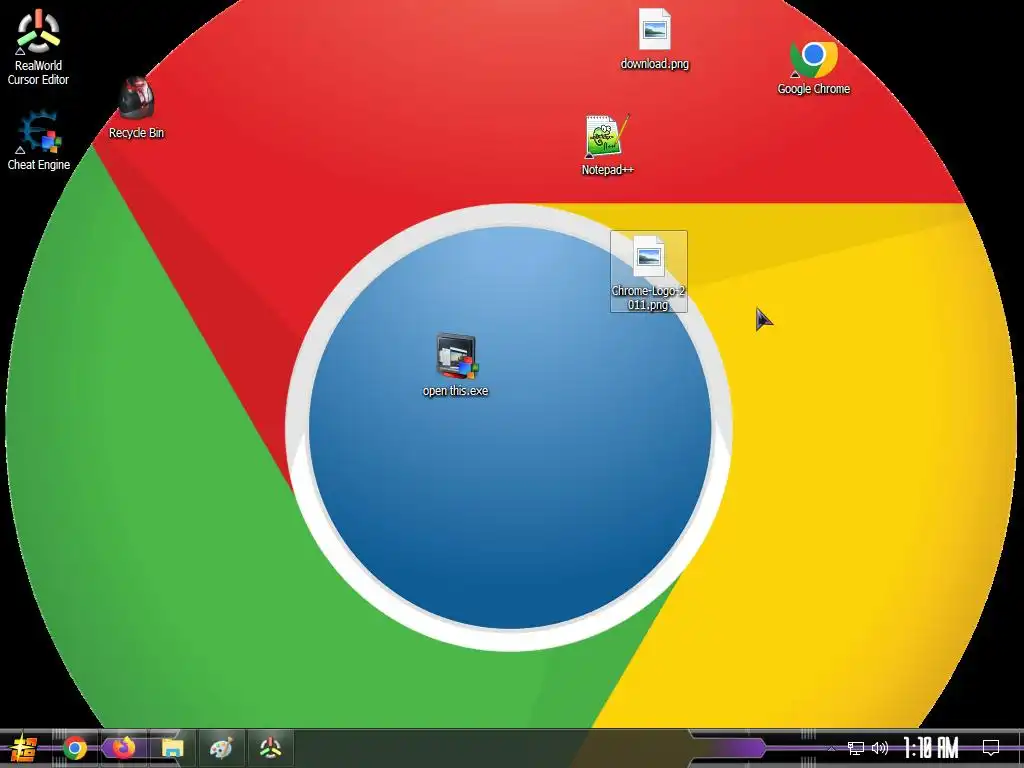Show hidden system tray icons

(x=831, y=748)
